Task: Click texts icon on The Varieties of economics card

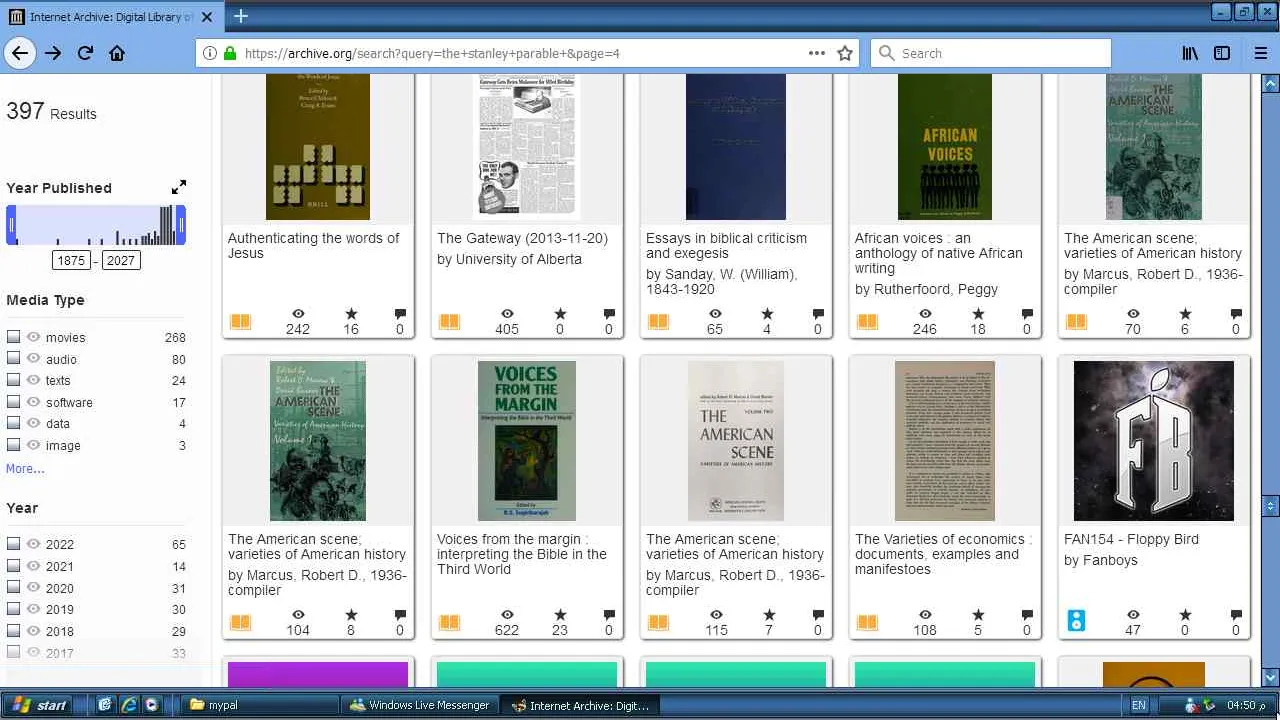Action: click(x=867, y=622)
